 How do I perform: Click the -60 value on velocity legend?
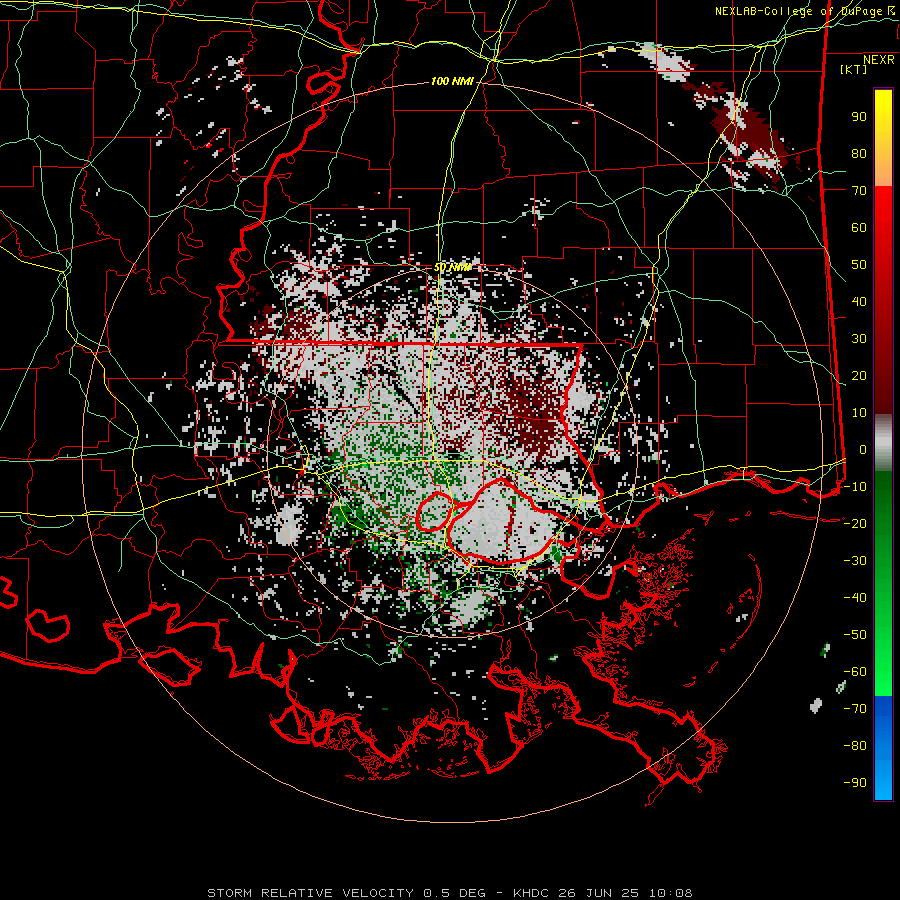855,672
